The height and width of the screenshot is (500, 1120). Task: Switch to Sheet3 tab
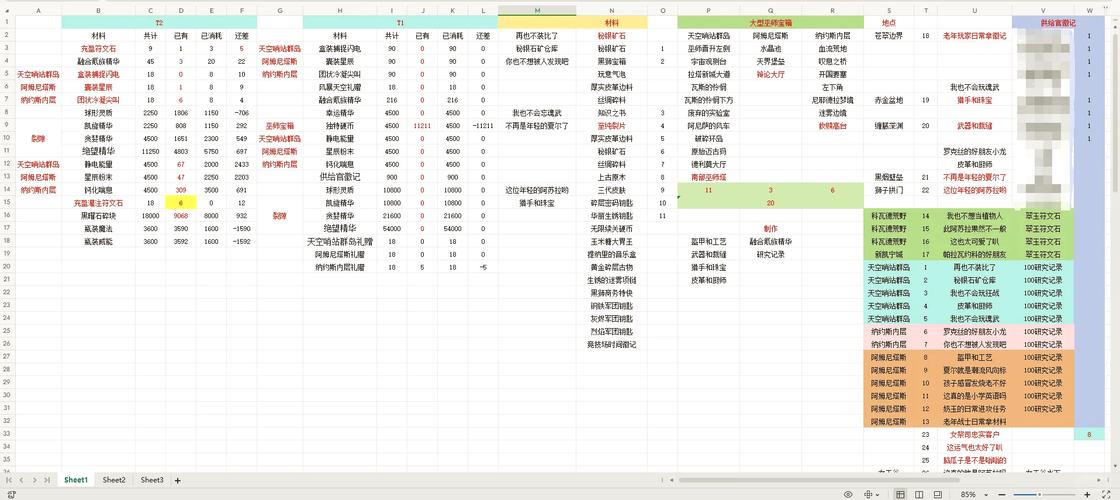151,480
